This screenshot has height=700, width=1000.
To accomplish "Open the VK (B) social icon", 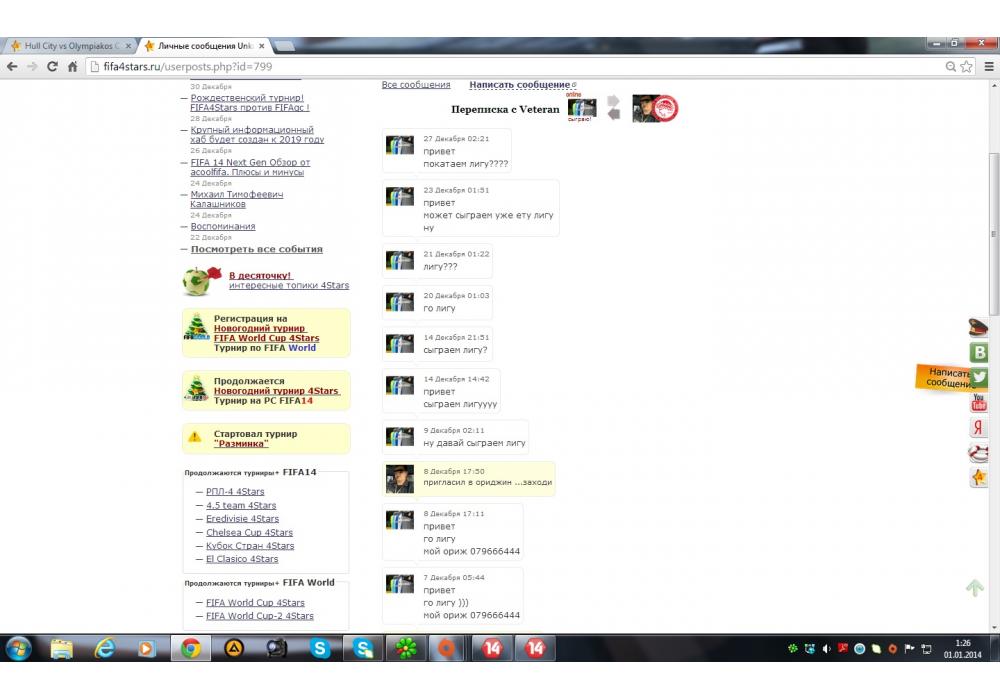I will [979, 352].
